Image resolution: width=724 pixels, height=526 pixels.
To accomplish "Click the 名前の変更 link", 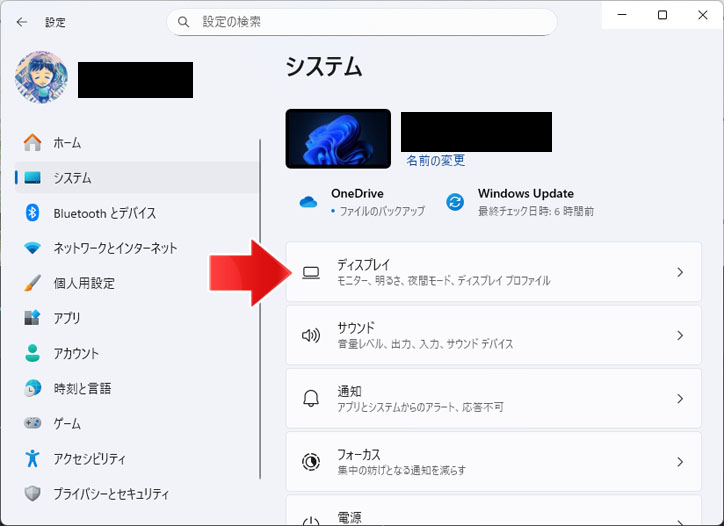I will pos(435,160).
